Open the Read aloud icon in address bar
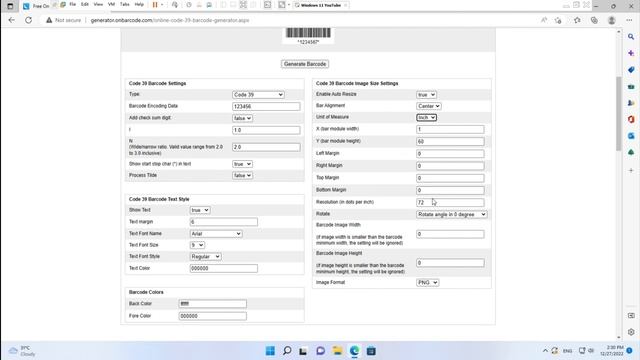 [x=544, y=20]
